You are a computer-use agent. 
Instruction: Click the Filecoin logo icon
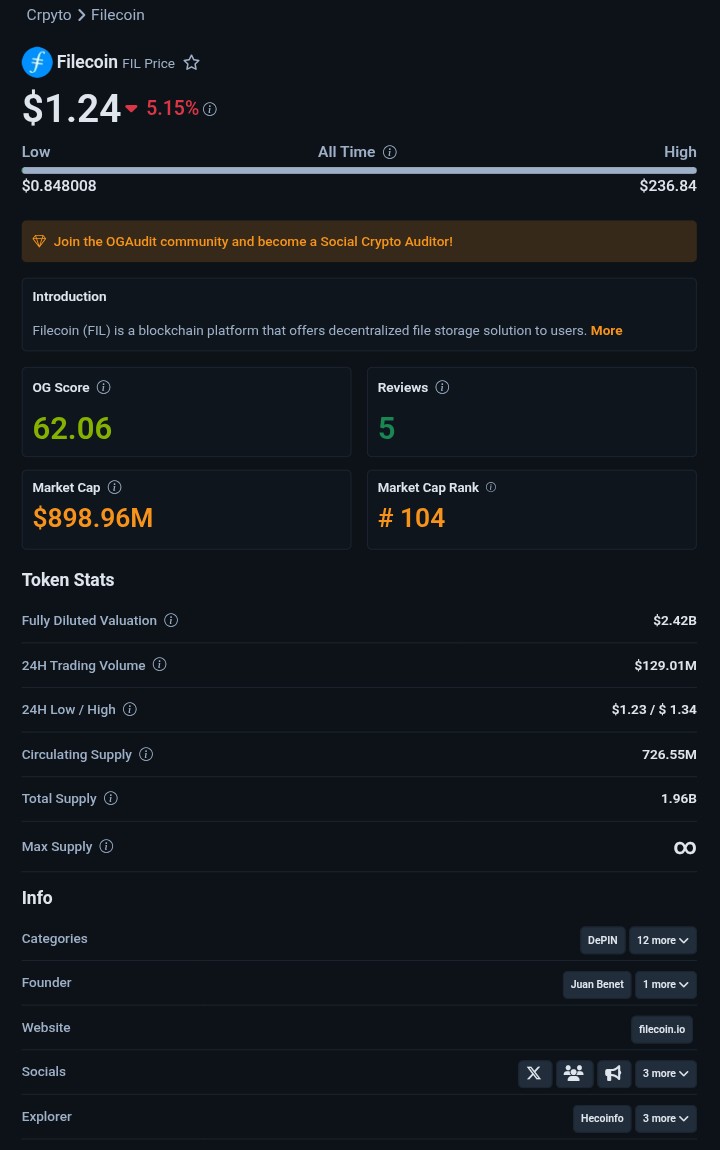click(x=37, y=62)
